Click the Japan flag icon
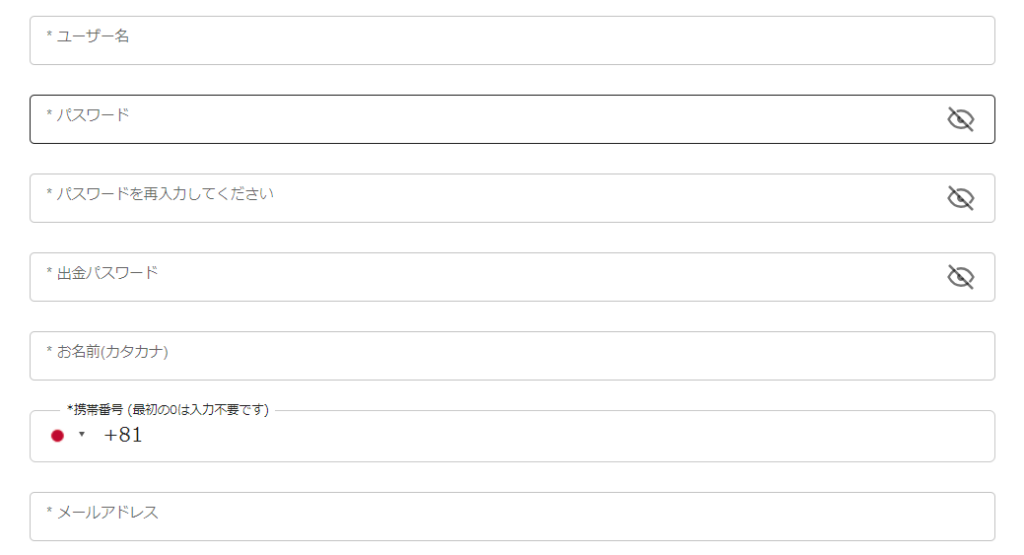1024x555 pixels. coord(57,436)
